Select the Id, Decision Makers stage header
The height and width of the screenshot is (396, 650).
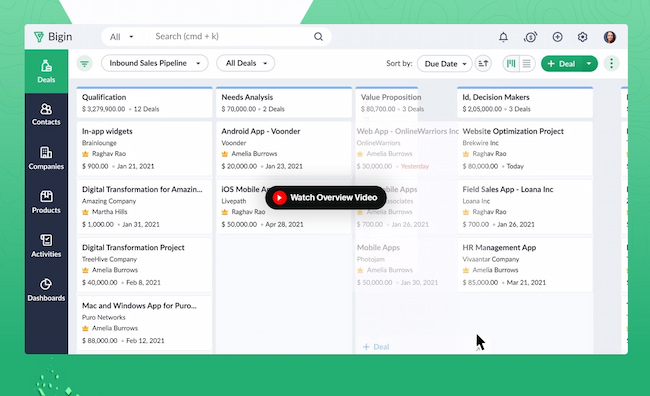click(x=525, y=103)
